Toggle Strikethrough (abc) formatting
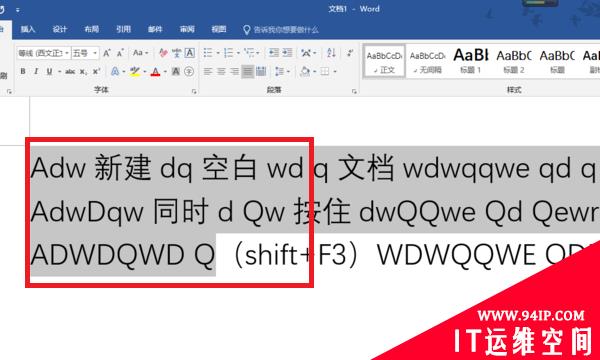 click(x=70, y=71)
